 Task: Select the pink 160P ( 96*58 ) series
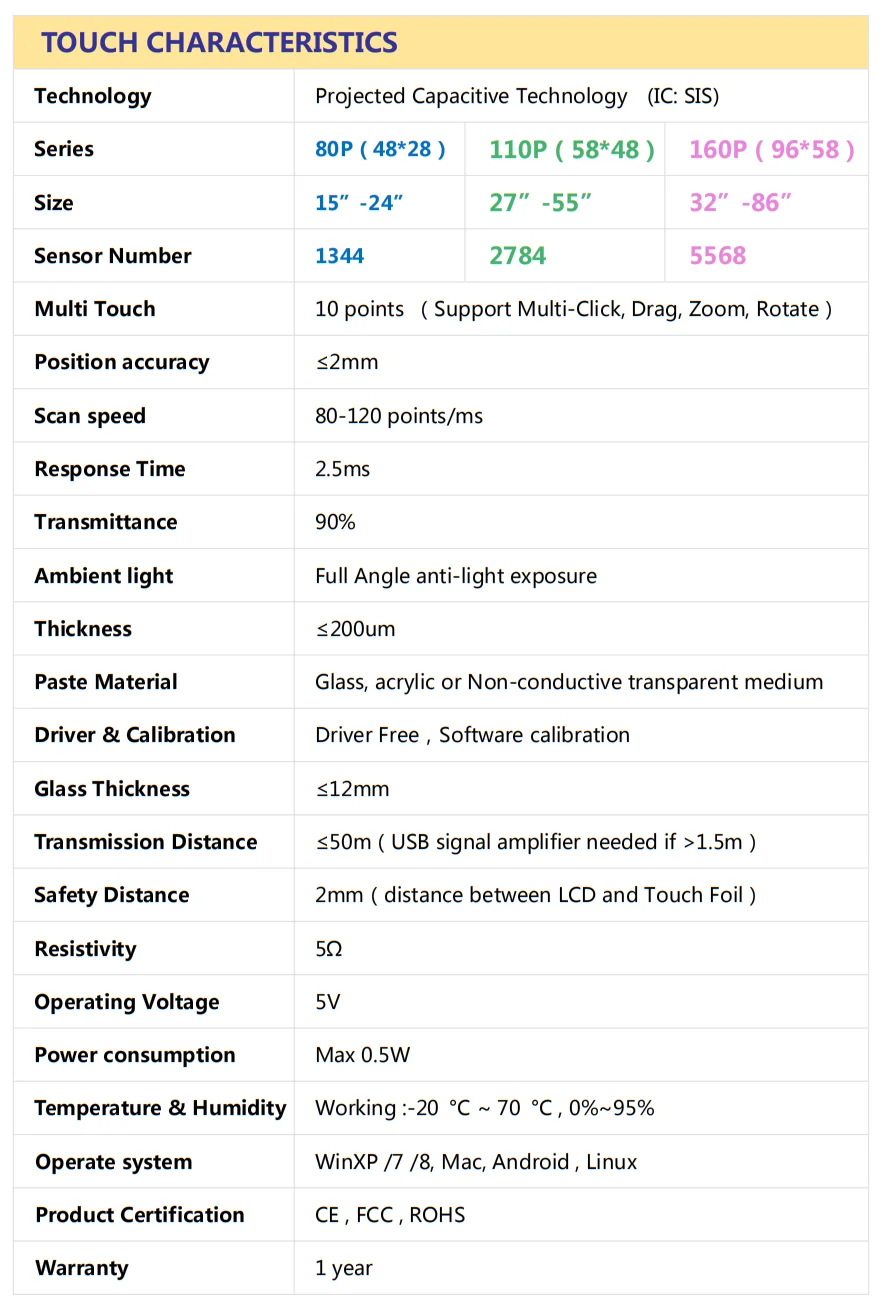771,150
